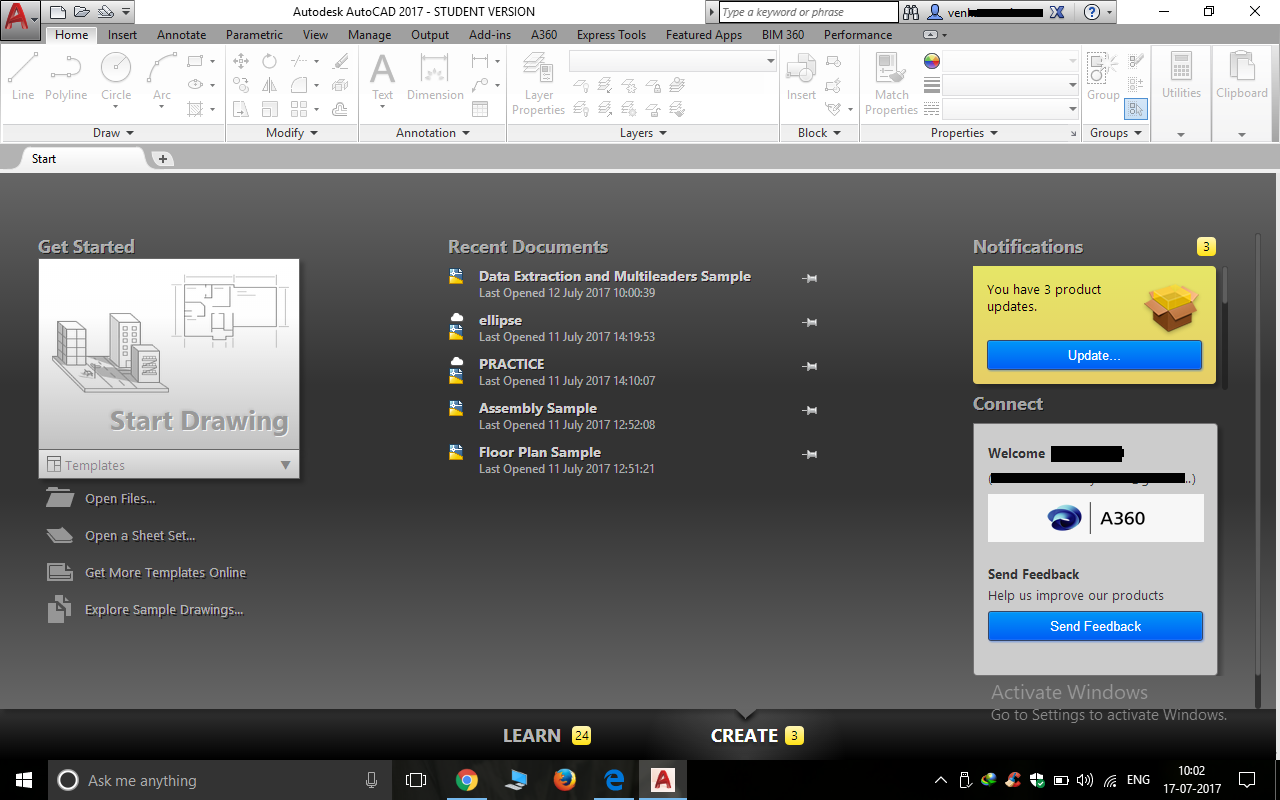1280x800 pixels.
Task: Click the Sheet Set Manager icon in Quick Access toolbar
Action: tap(105, 12)
